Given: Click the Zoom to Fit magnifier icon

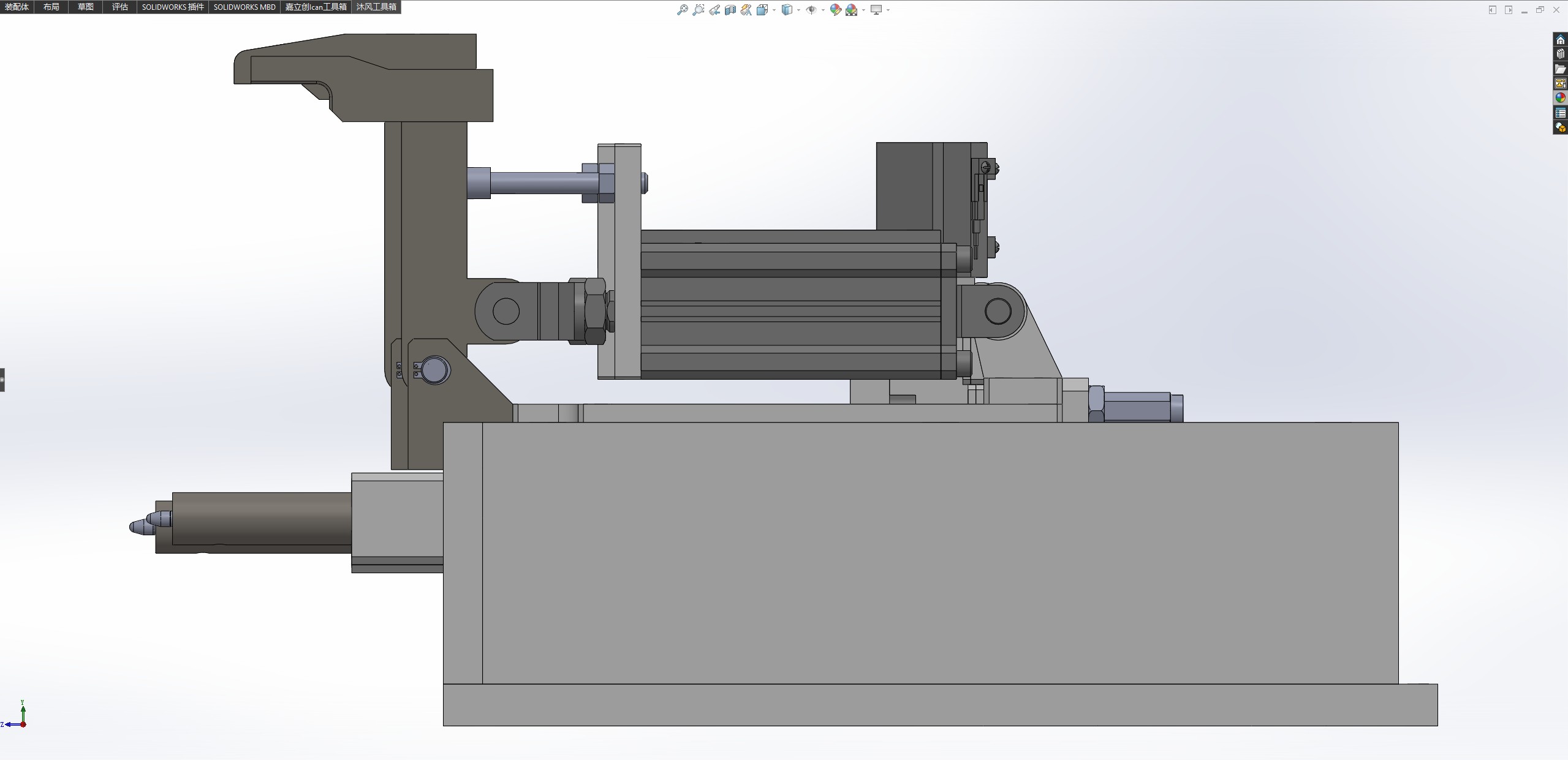Looking at the screenshot, I should pyautogui.click(x=682, y=10).
